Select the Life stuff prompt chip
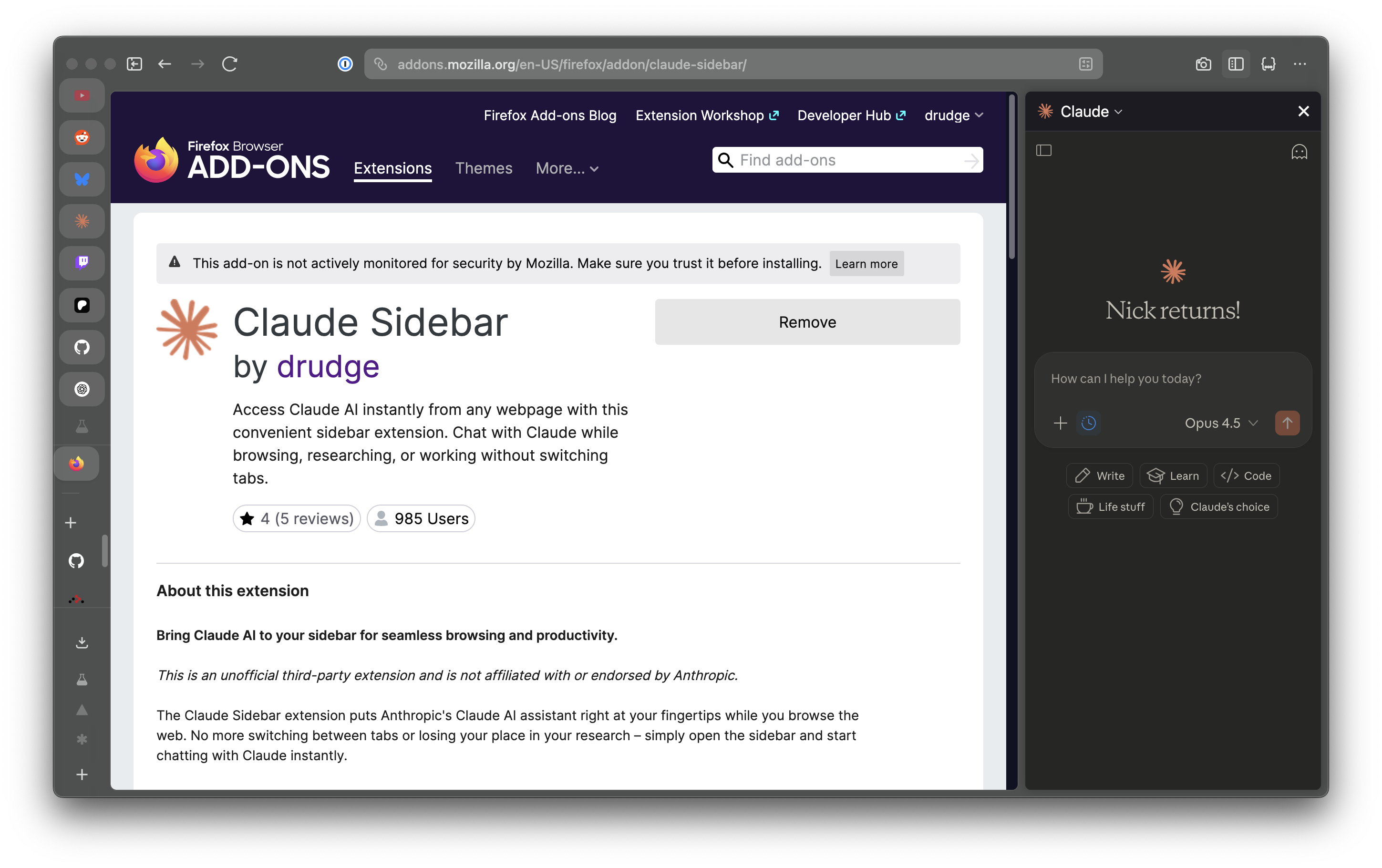The height and width of the screenshot is (868, 1382). pyautogui.click(x=1110, y=507)
